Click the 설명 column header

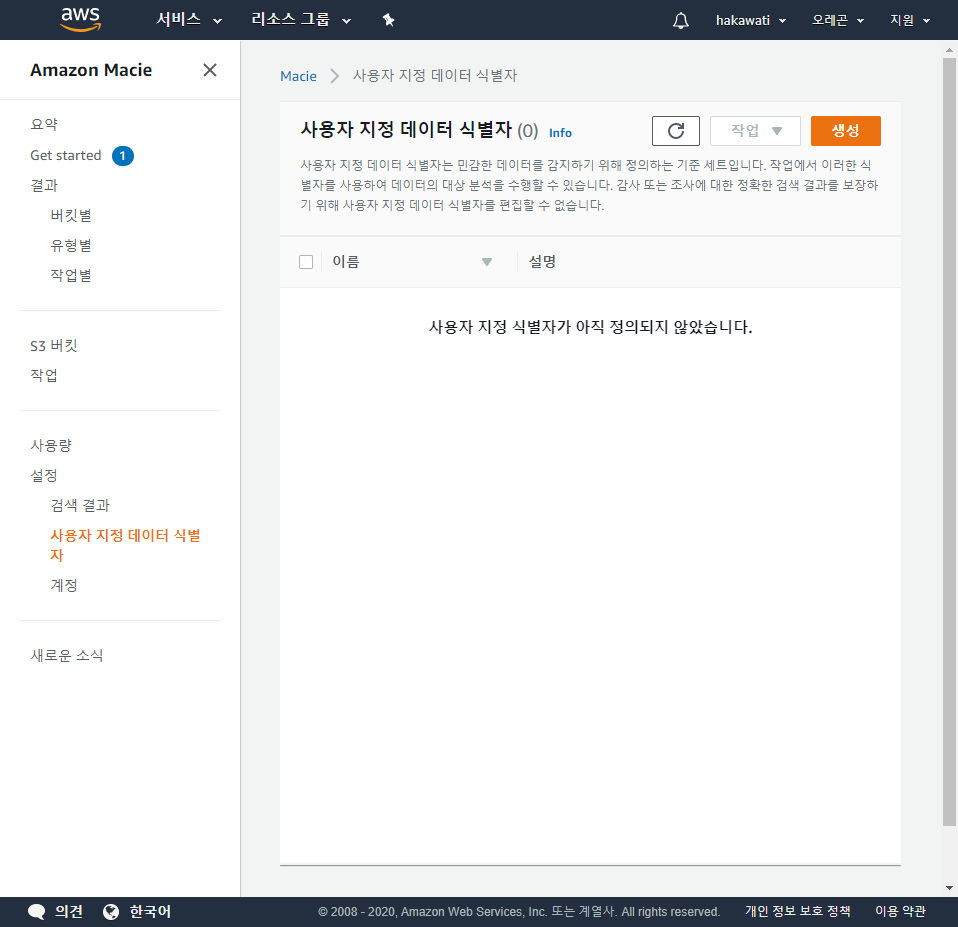tap(542, 262)
